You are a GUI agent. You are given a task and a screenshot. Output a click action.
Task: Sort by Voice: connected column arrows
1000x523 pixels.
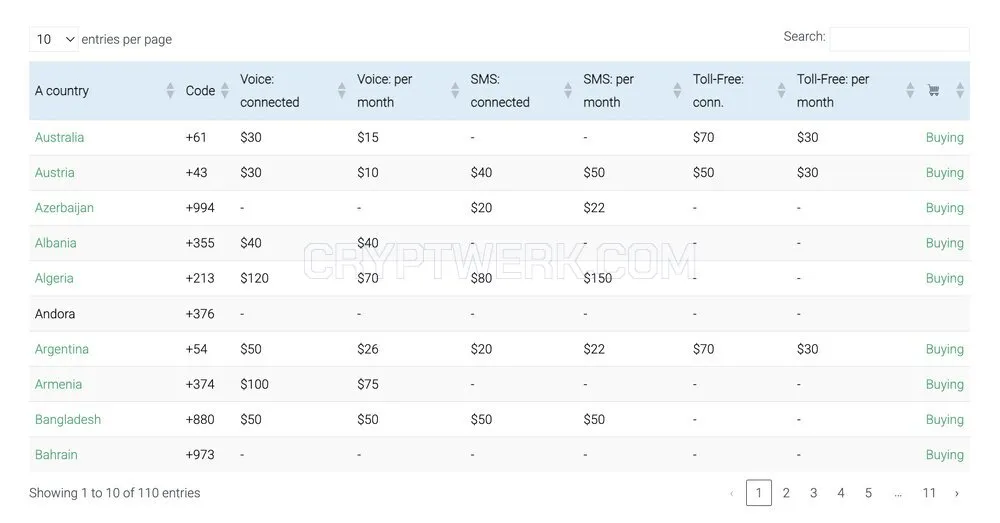click(342, 91)
